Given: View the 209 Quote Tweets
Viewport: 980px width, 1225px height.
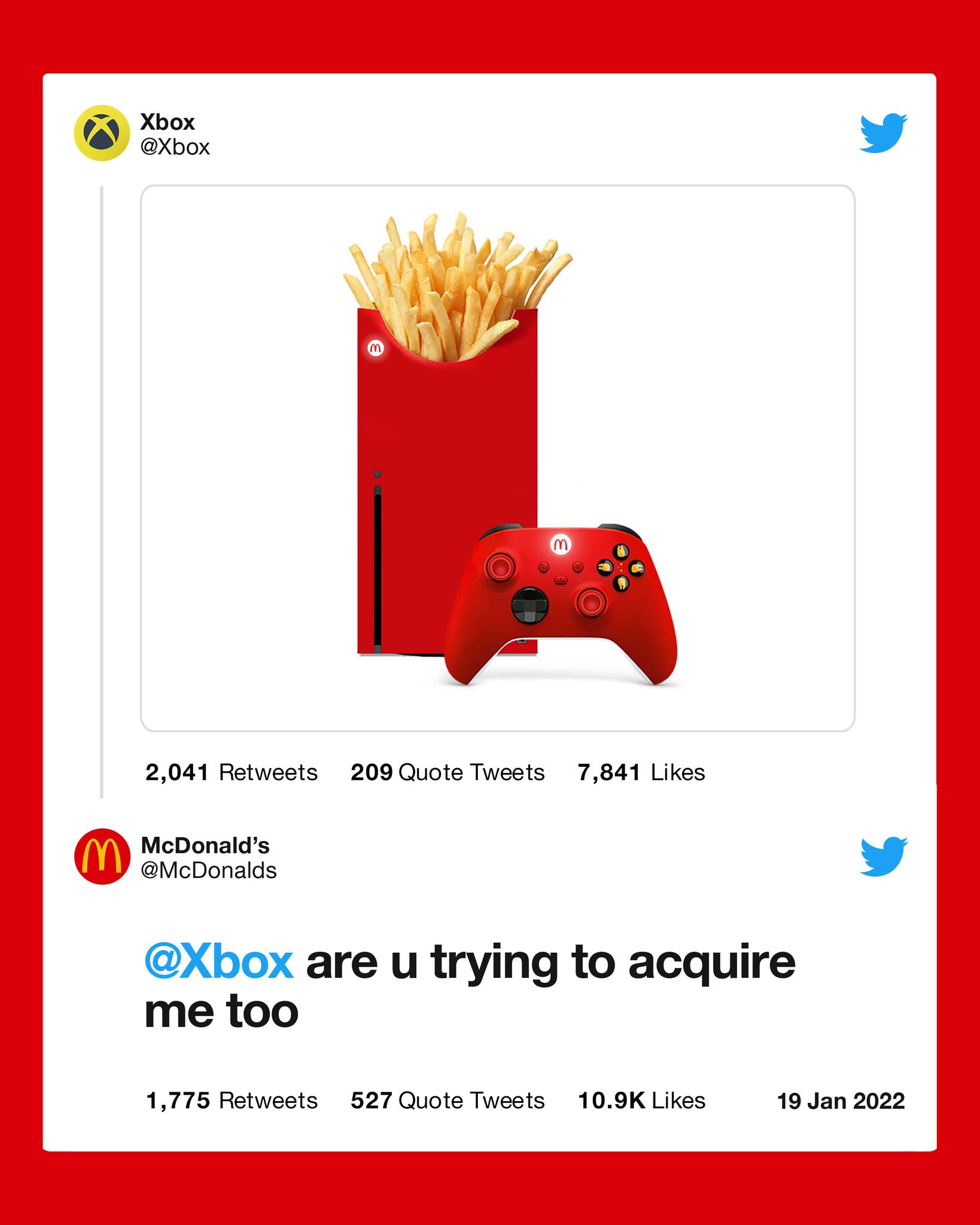Looking at the screenshot, I should [x=448, y=772].
